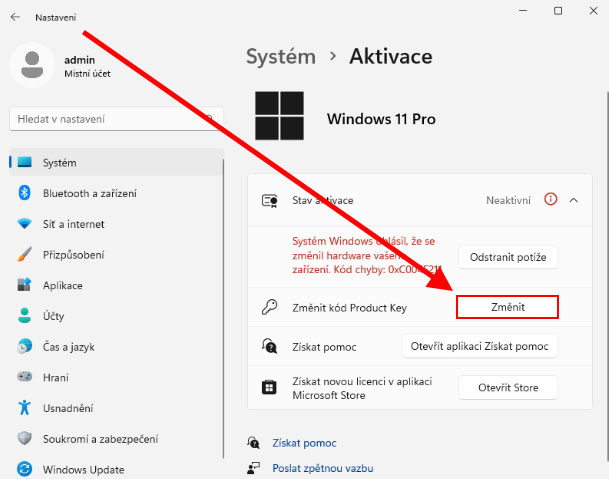
Task: Click the red info icon beside Neaktivní
Action: [x=550, y=199]
